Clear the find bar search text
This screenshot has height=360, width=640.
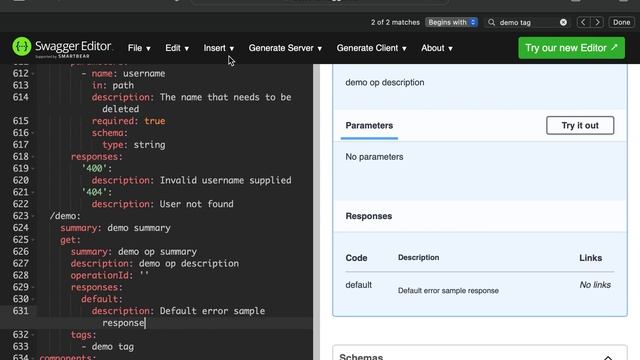[x=563, y=22]
